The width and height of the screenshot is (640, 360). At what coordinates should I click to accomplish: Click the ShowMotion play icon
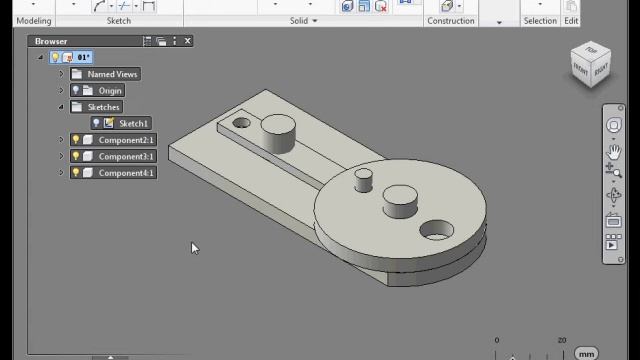[613, 242]
